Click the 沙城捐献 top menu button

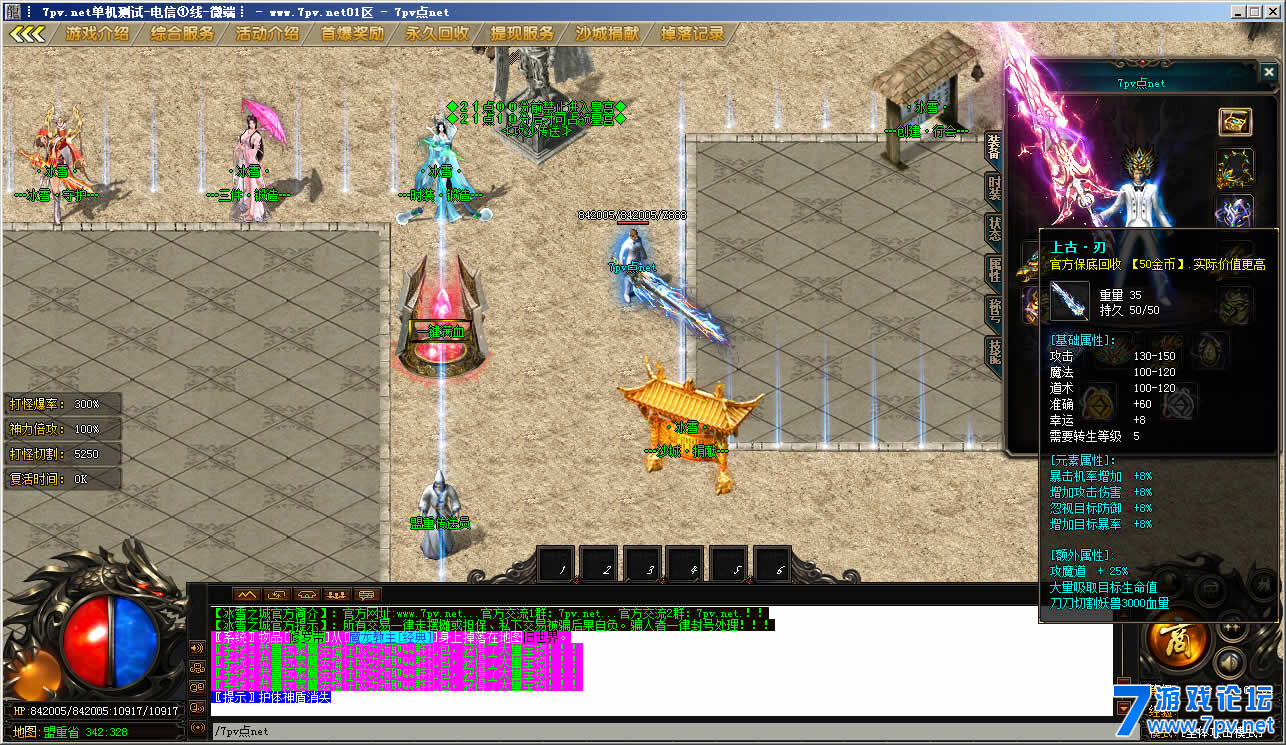pos(607,33)
